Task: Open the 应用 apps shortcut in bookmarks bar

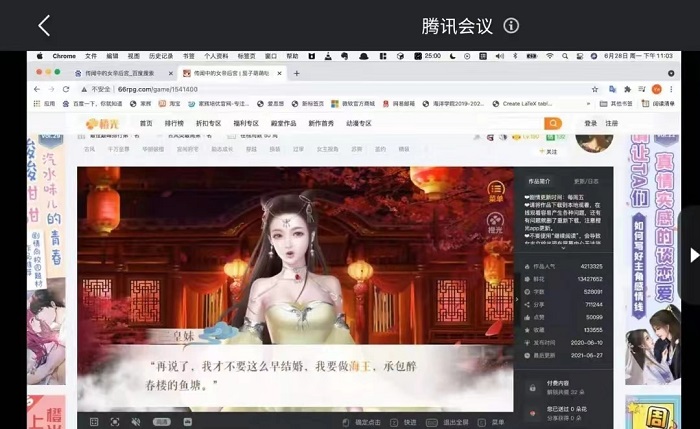Action: [44, 104]
